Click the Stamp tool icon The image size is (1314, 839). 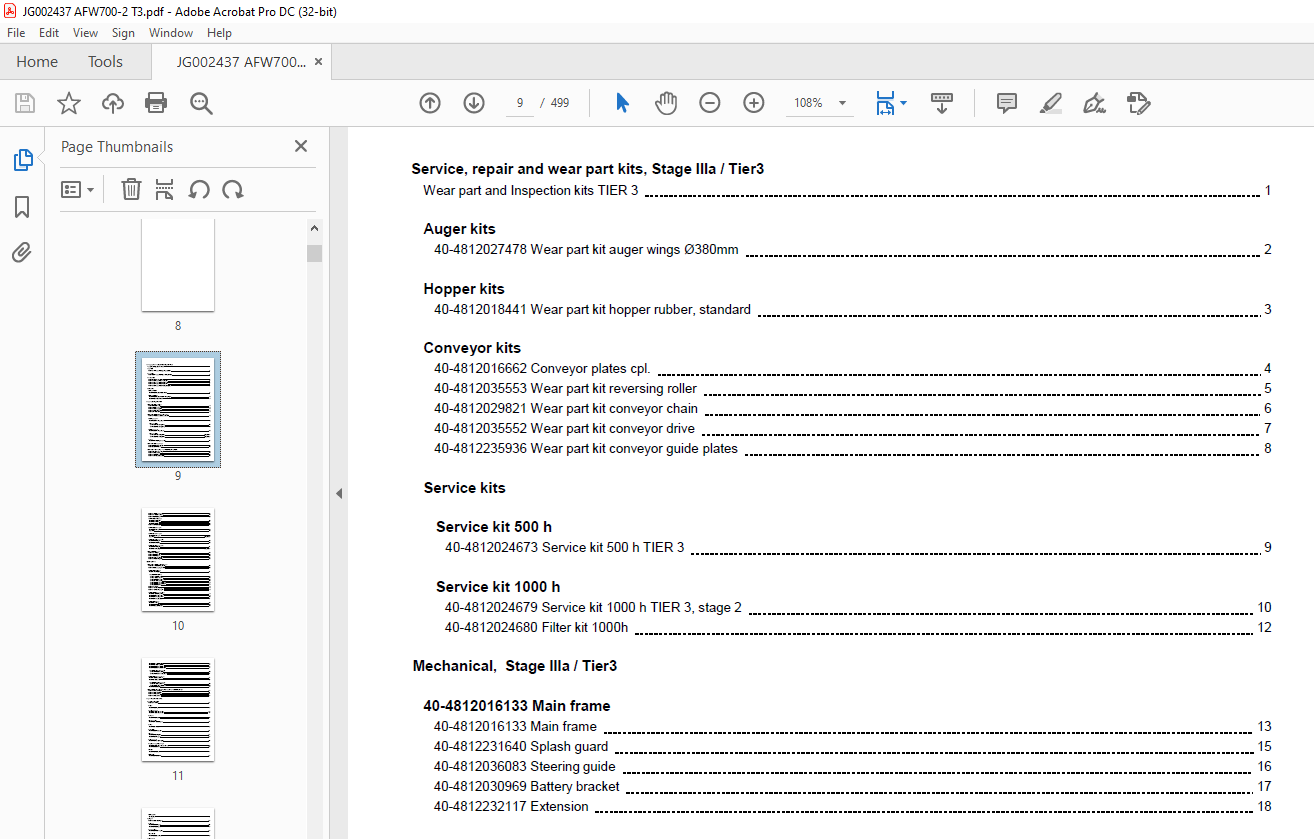tap(1138, 103)
